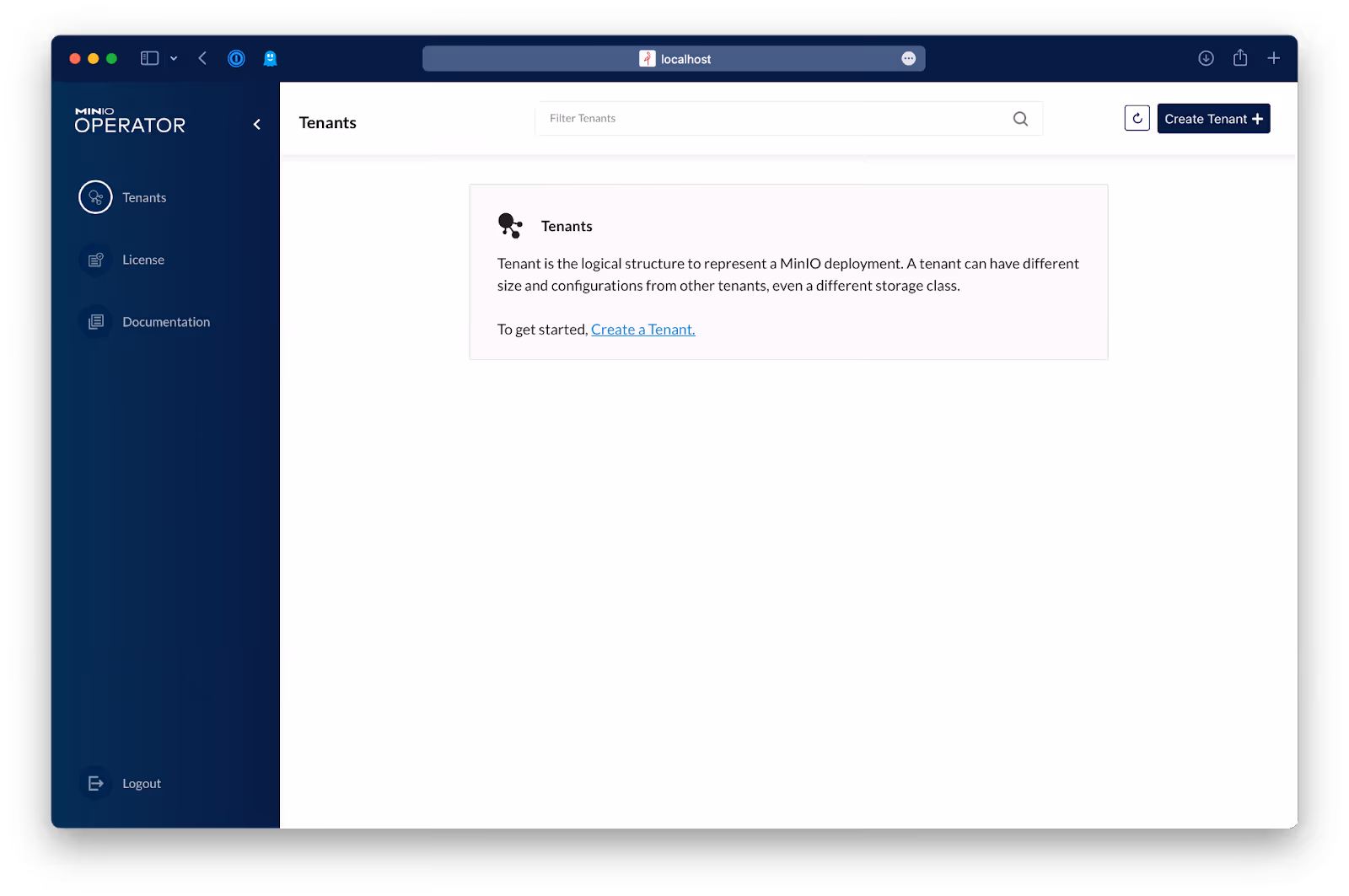Click the paragraph starting 'Tenant is the logical structure'
1349x896 pixels.
pyautogui.click(x=788, y=275)
